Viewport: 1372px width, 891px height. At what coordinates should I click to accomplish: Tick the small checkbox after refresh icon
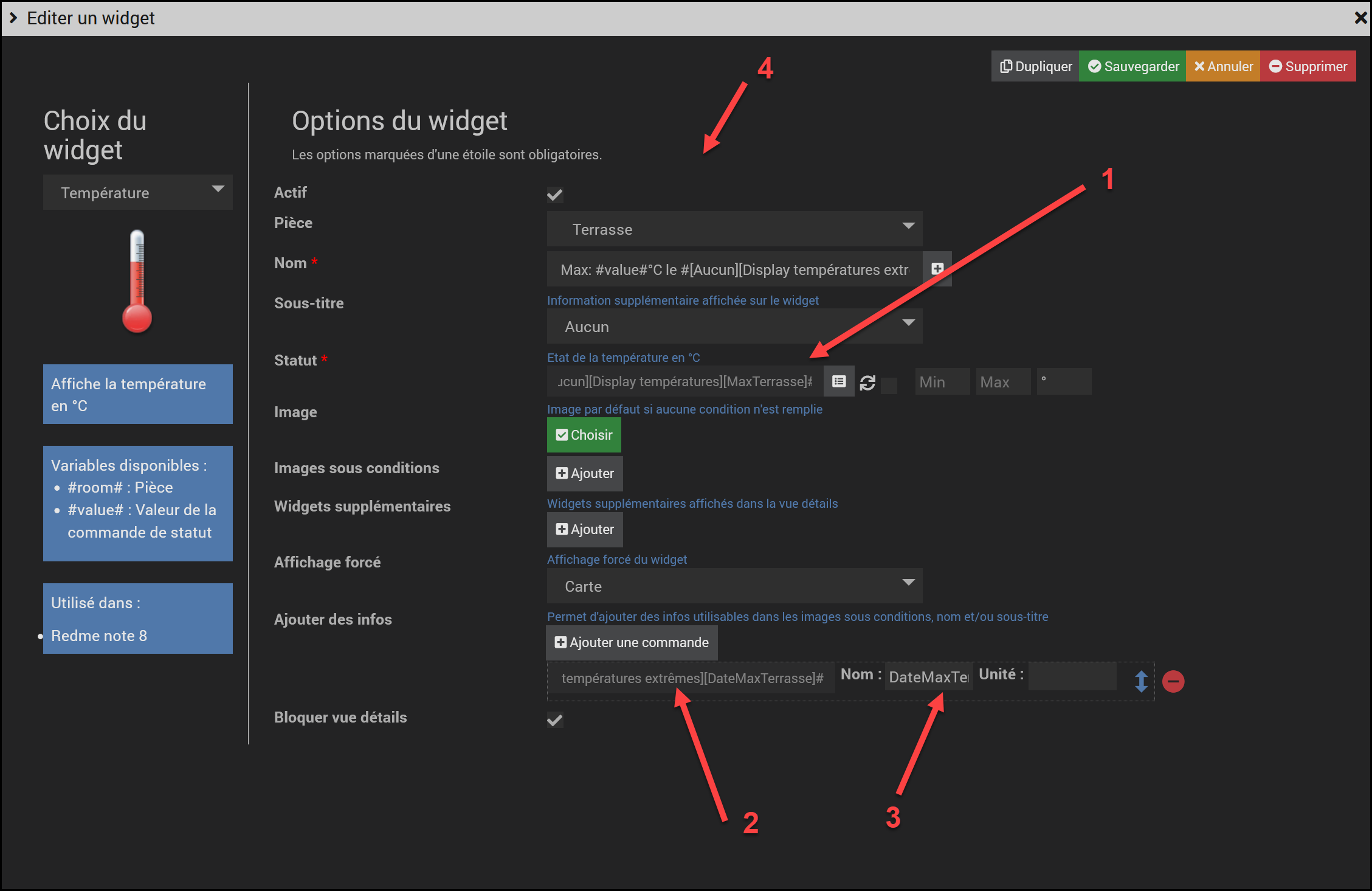889,385
